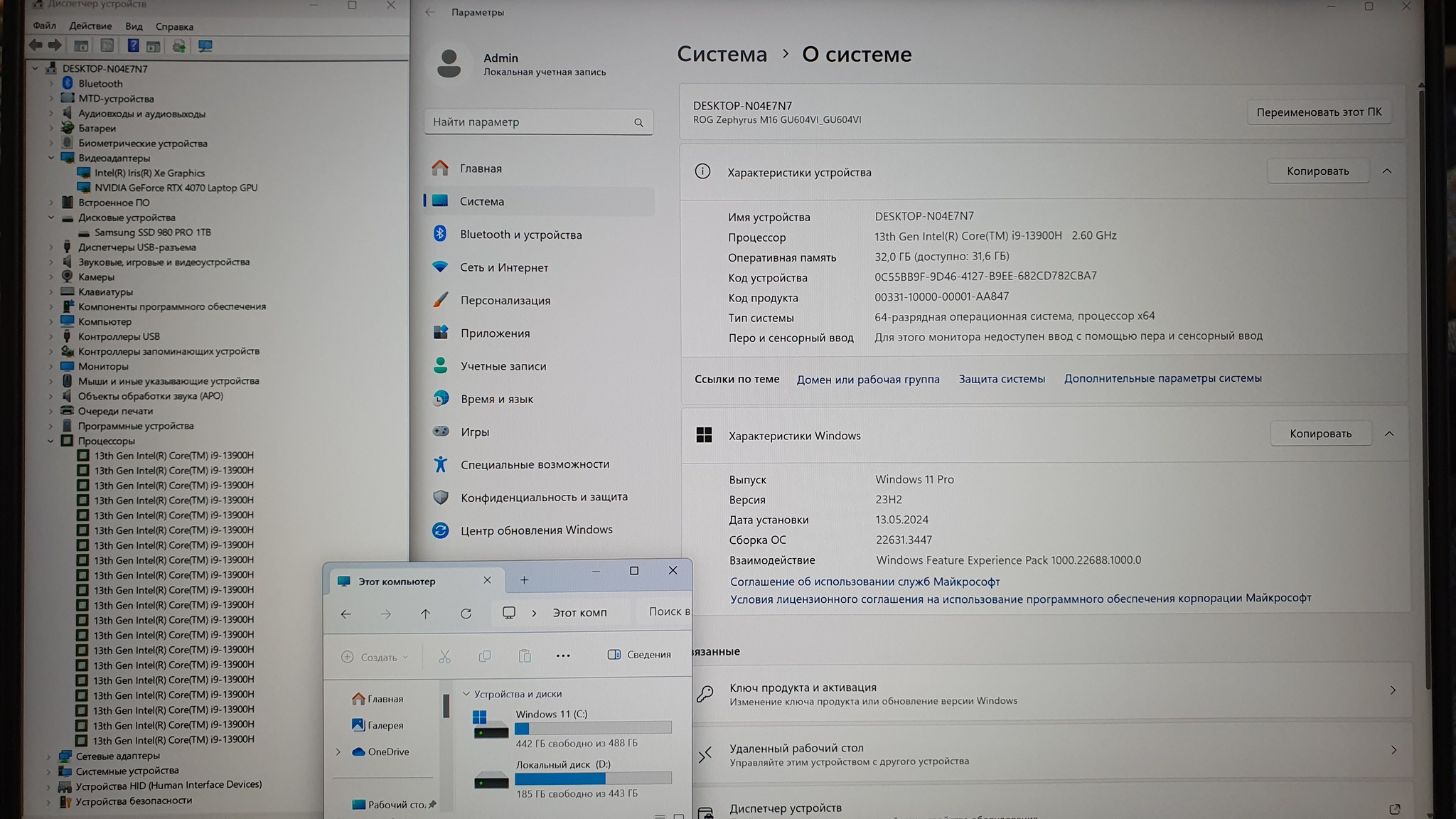Click the back arrow in Device Manager toolbar
1456x819 pixels.
point(36,46)
